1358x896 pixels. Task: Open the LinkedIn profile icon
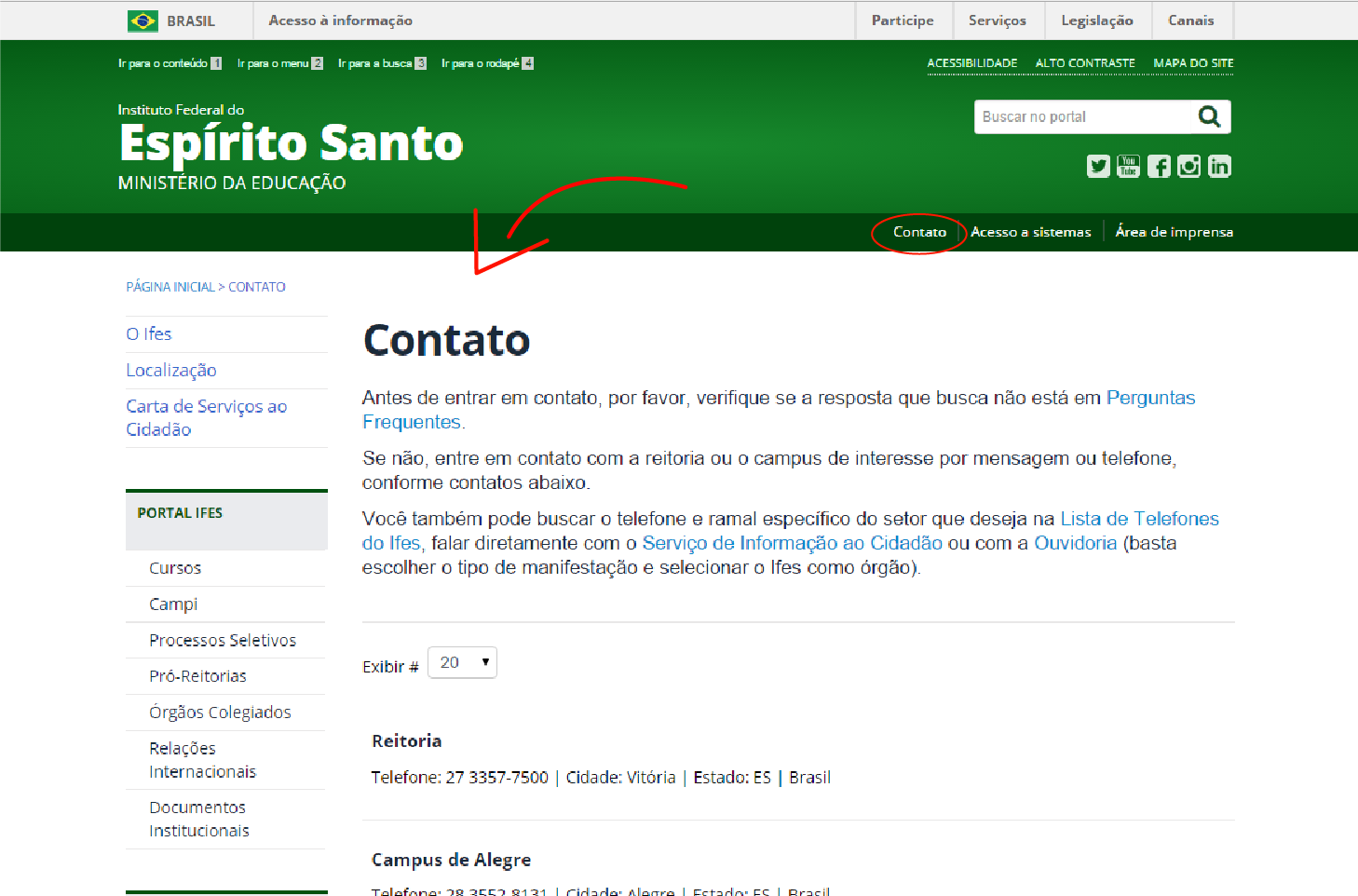[x=1219, y=166]
